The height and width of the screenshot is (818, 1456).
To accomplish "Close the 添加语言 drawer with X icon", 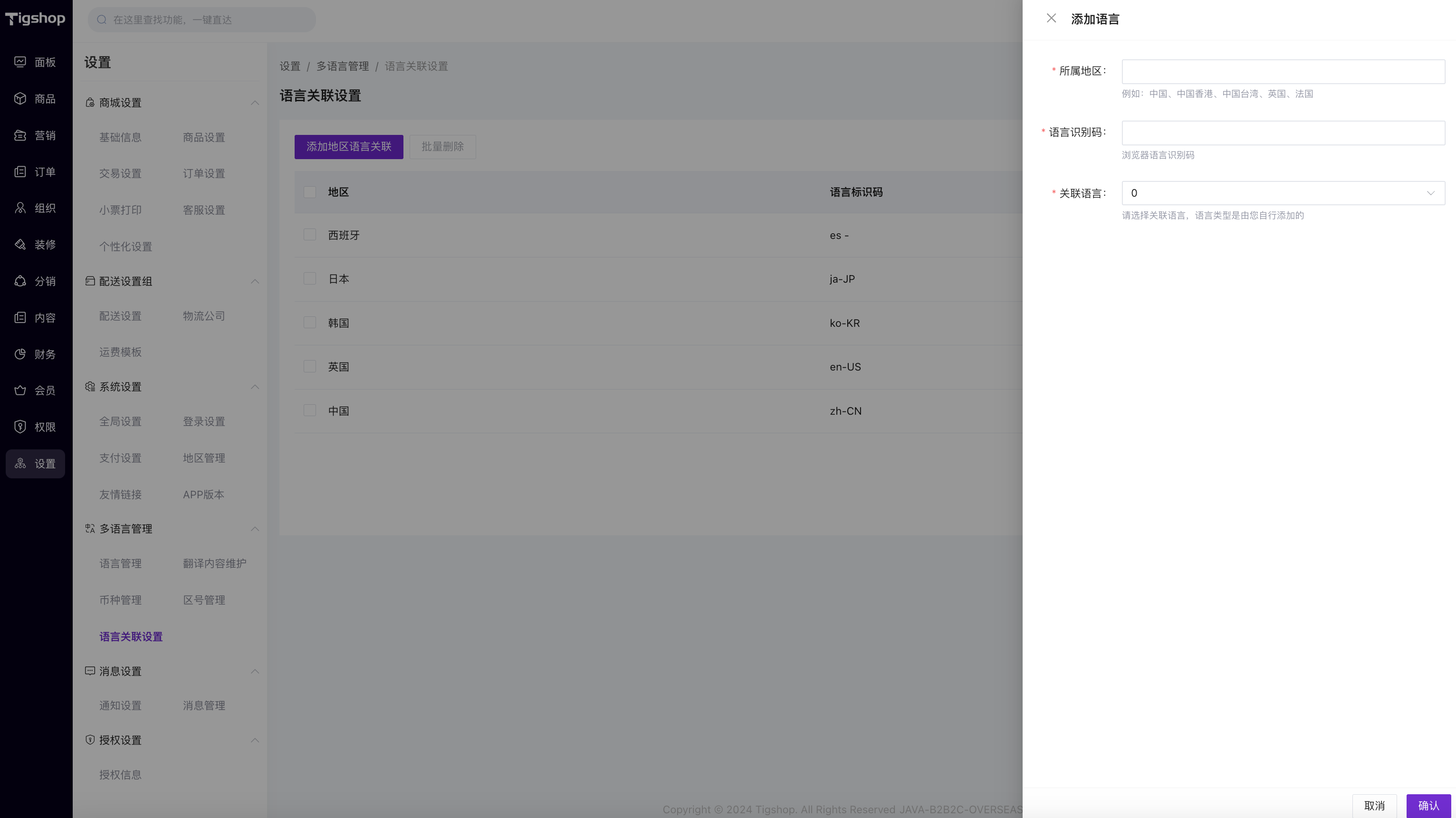I will pyautogui.click(x=1051, y=19).
